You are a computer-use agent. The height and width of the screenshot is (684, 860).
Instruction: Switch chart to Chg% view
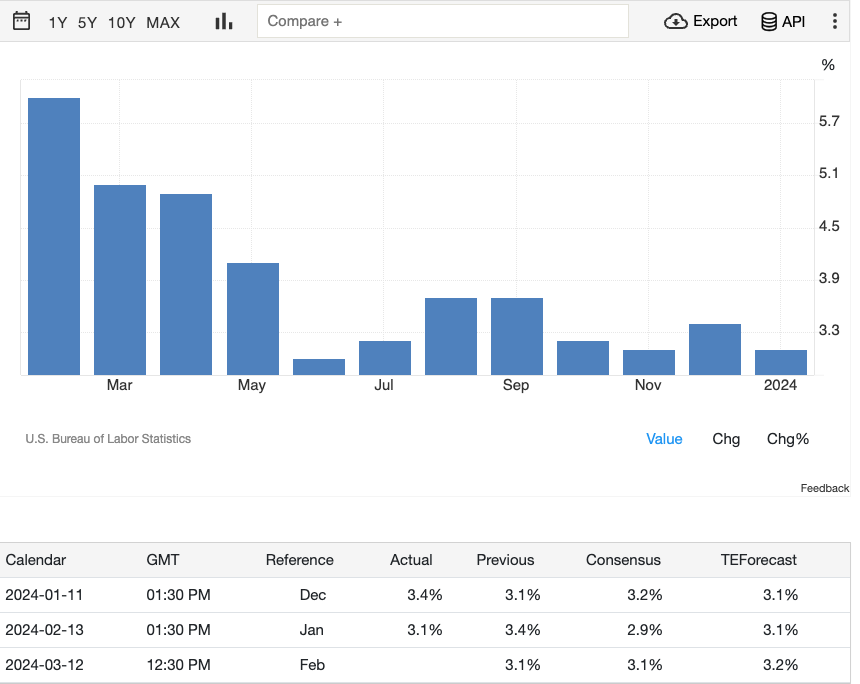click(x=788, y=439)
